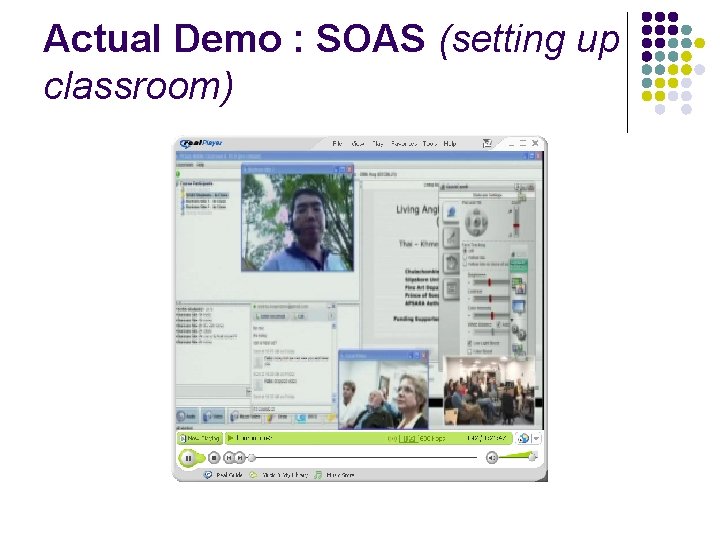Screen dimensions: 720x540
Task: Open the Music & My Library link
Action: 279,475
